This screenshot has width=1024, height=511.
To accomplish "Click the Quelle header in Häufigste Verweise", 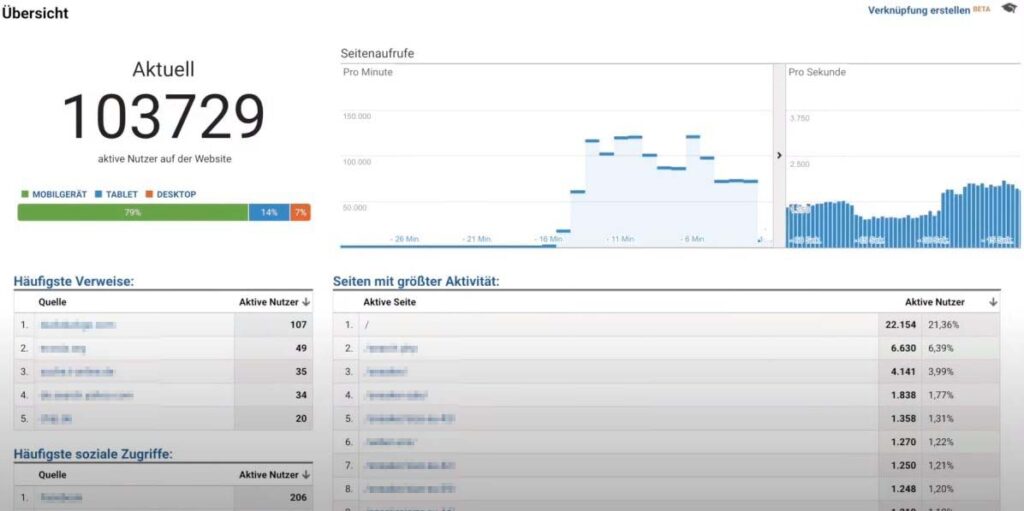I will pos(53,302).
